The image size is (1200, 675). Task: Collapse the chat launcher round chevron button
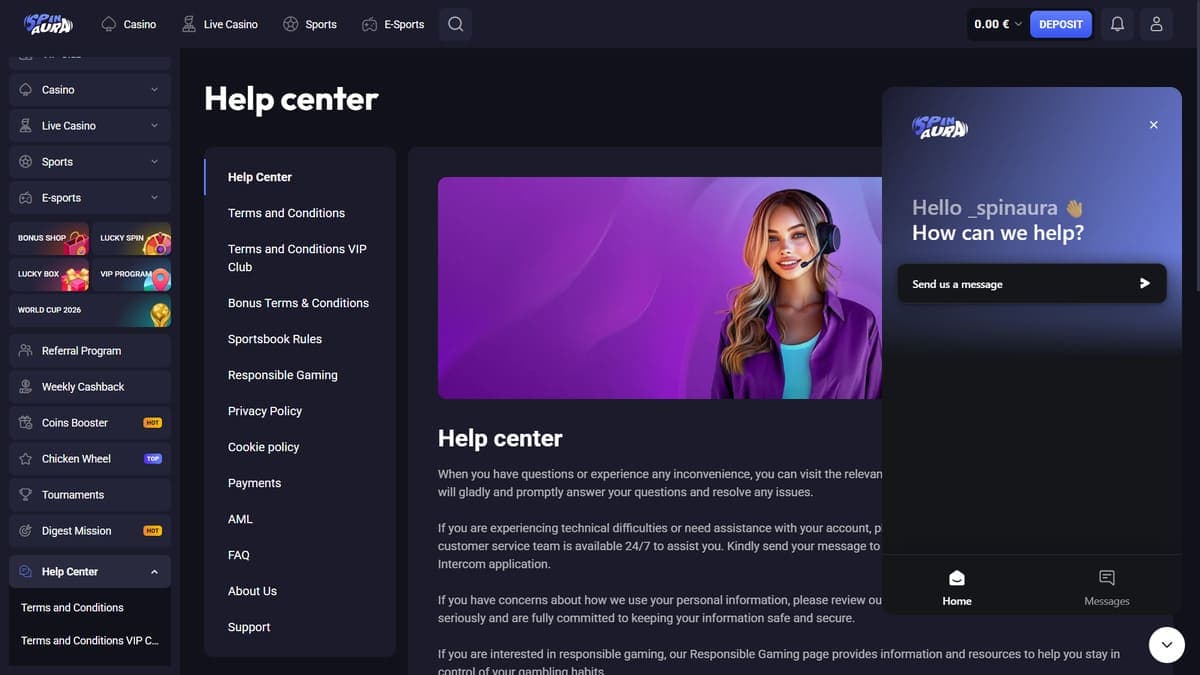tap(1167, 645)
